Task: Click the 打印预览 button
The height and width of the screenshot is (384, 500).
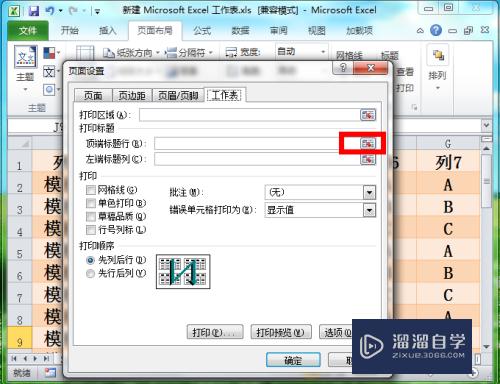Action: (x=281, y=332)
